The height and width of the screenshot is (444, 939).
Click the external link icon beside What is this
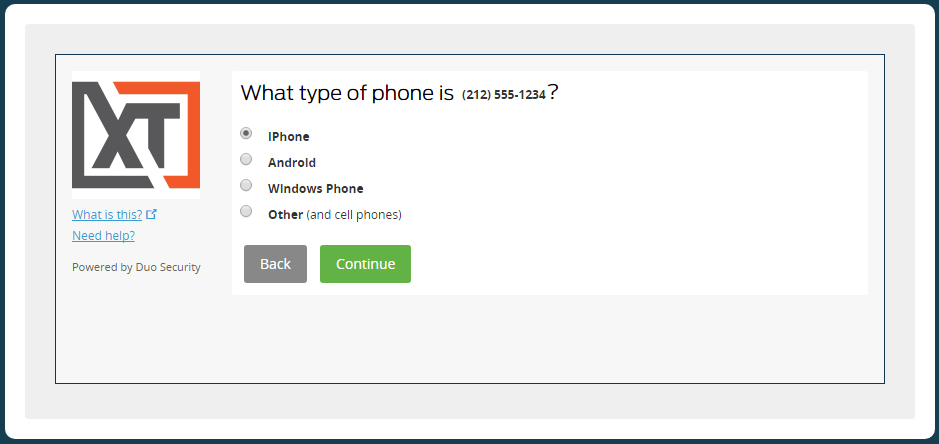click(152, 214)
